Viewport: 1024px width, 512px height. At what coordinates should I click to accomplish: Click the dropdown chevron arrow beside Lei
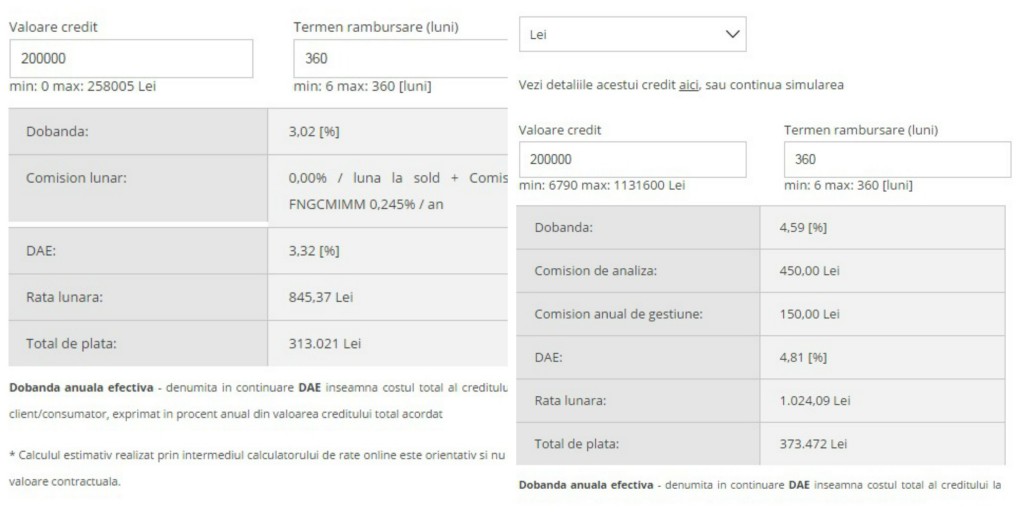point(733,34)
